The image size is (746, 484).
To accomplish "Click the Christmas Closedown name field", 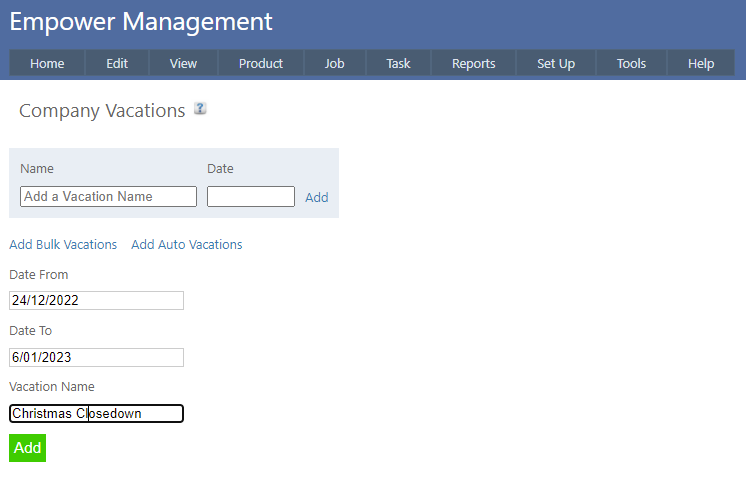I will point(96,413).
